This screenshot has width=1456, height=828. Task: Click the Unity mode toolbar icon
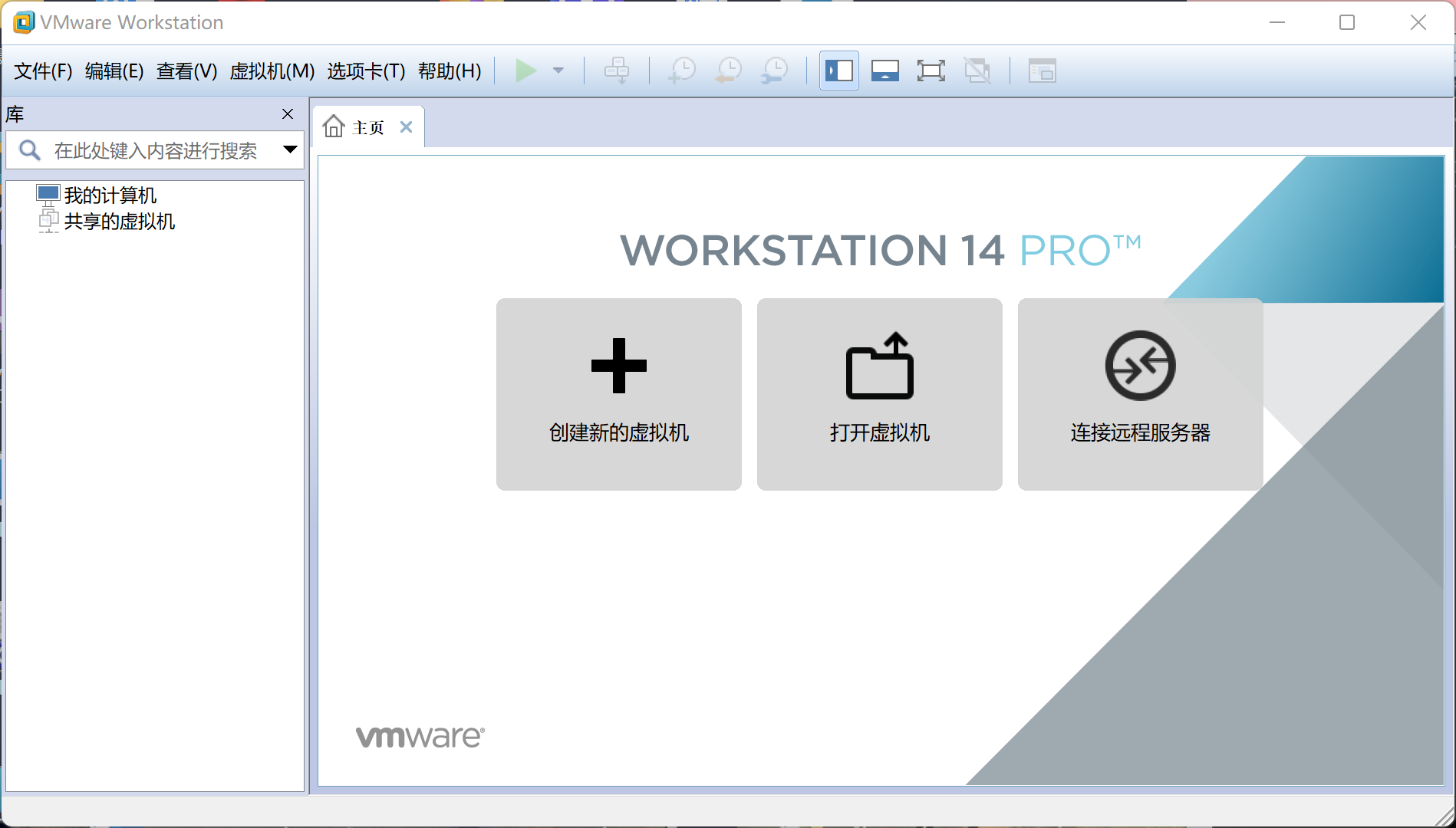pyautogui.click(x=978, y=71)
